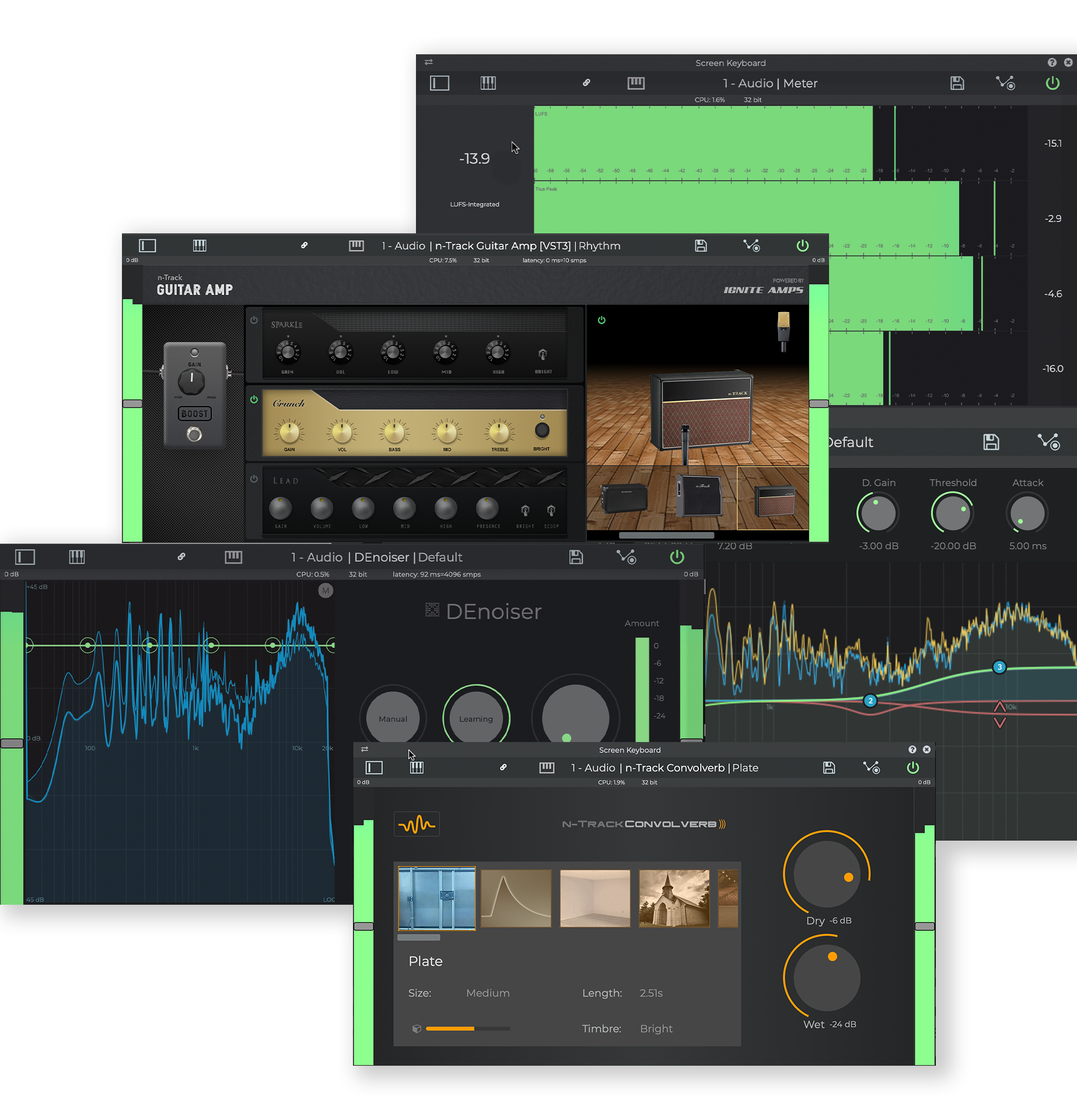Click the BOOST pedal label button
The height and width of the screenshot is (1120, 1077).
(194, 414)
